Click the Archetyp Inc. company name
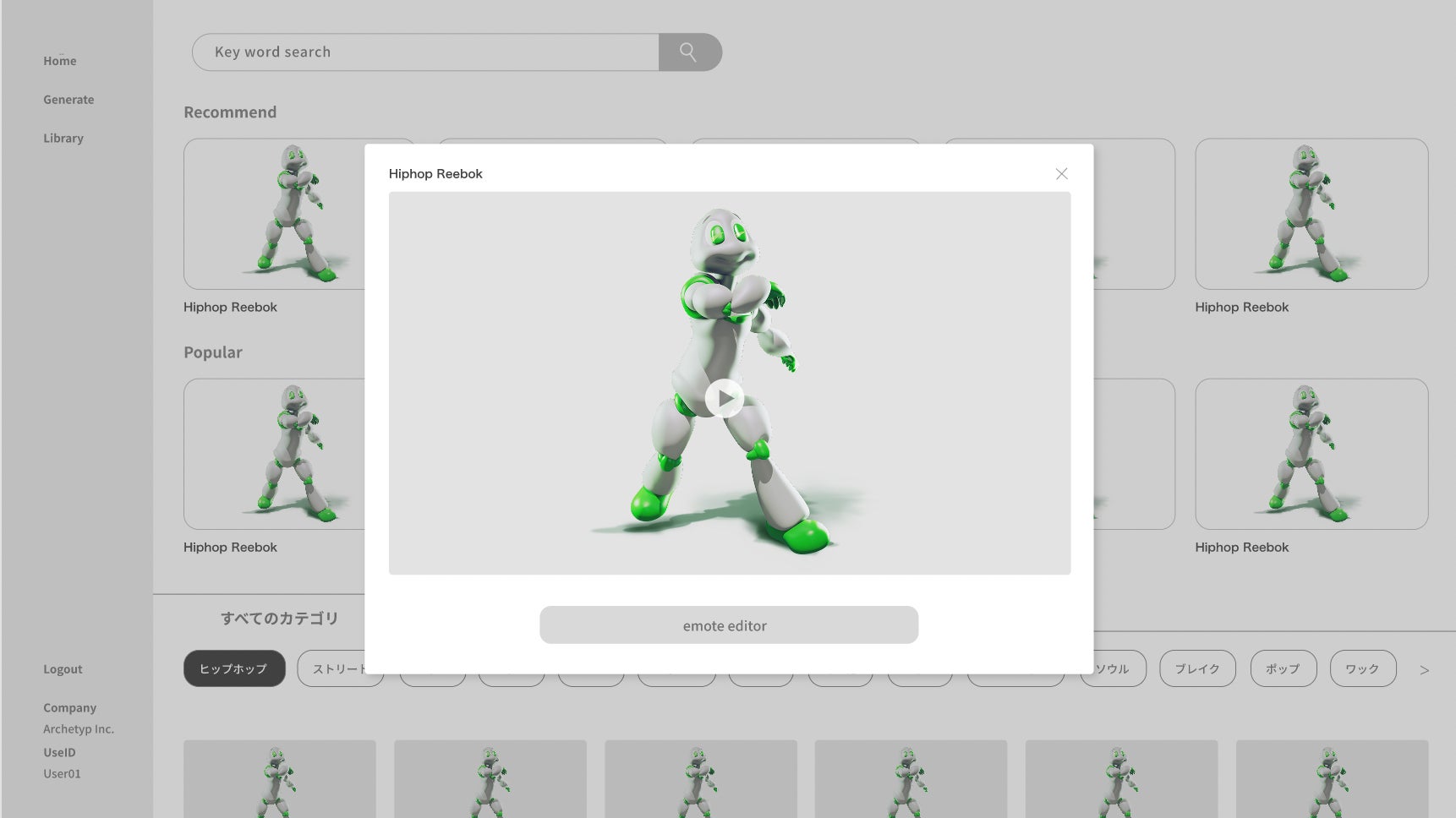 79,729
